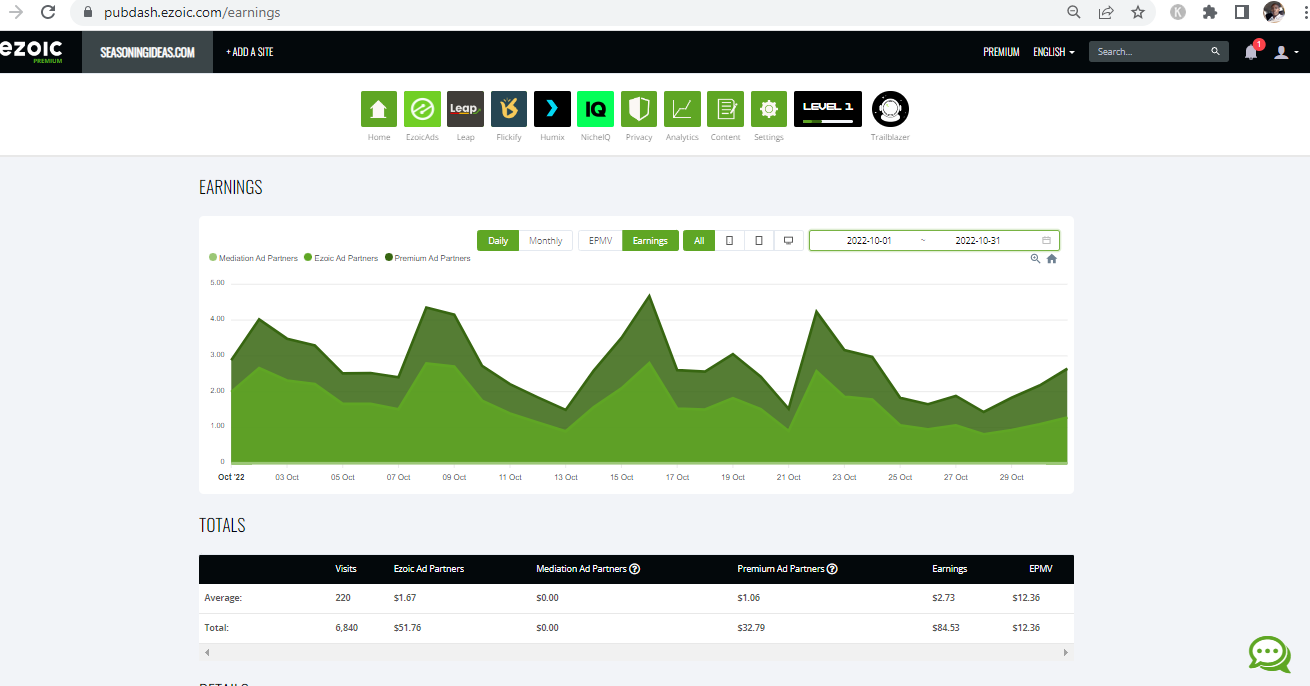
Task: Click the + ADD A SITE link
Action: [x=250, y=52]
